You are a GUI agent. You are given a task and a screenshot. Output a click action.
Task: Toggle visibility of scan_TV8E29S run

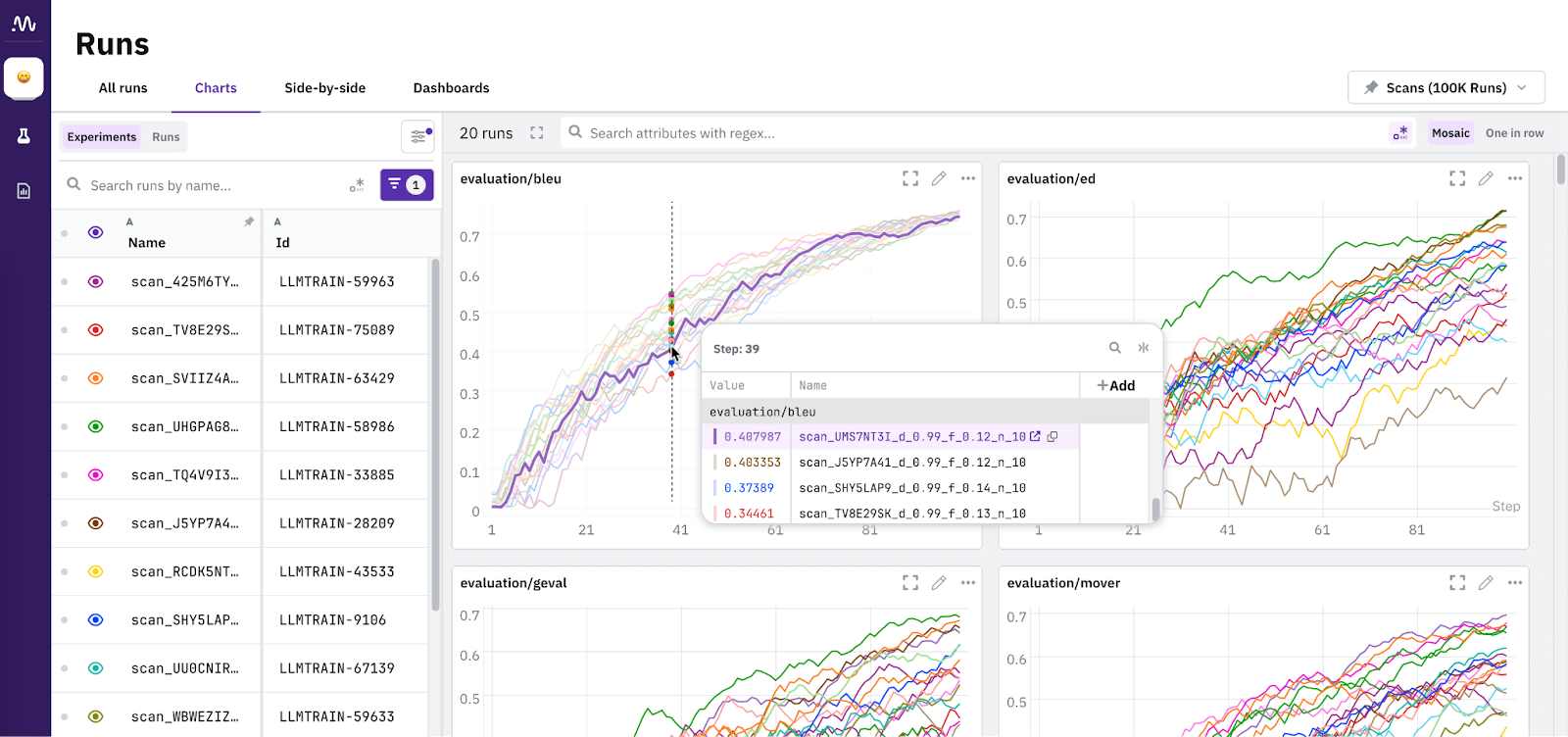[96, 330]
